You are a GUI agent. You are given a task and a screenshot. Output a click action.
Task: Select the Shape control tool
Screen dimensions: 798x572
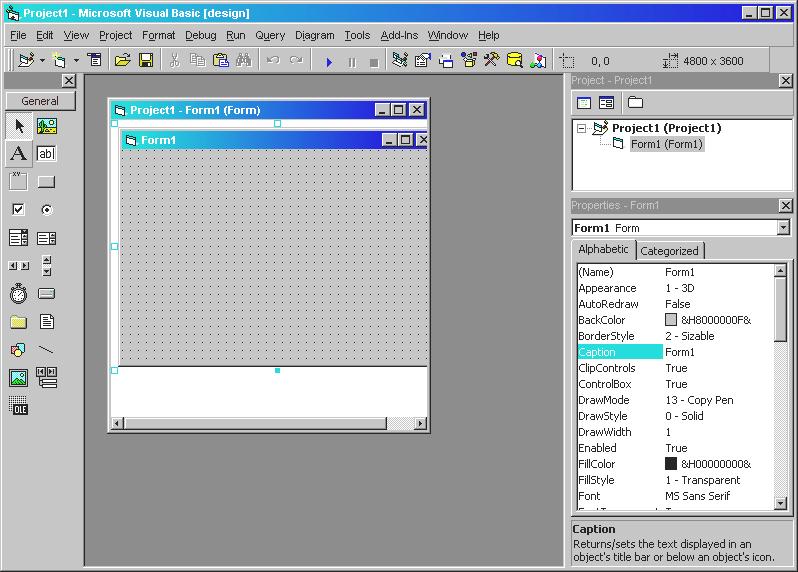pyautogui.click(x=19, y=349)
